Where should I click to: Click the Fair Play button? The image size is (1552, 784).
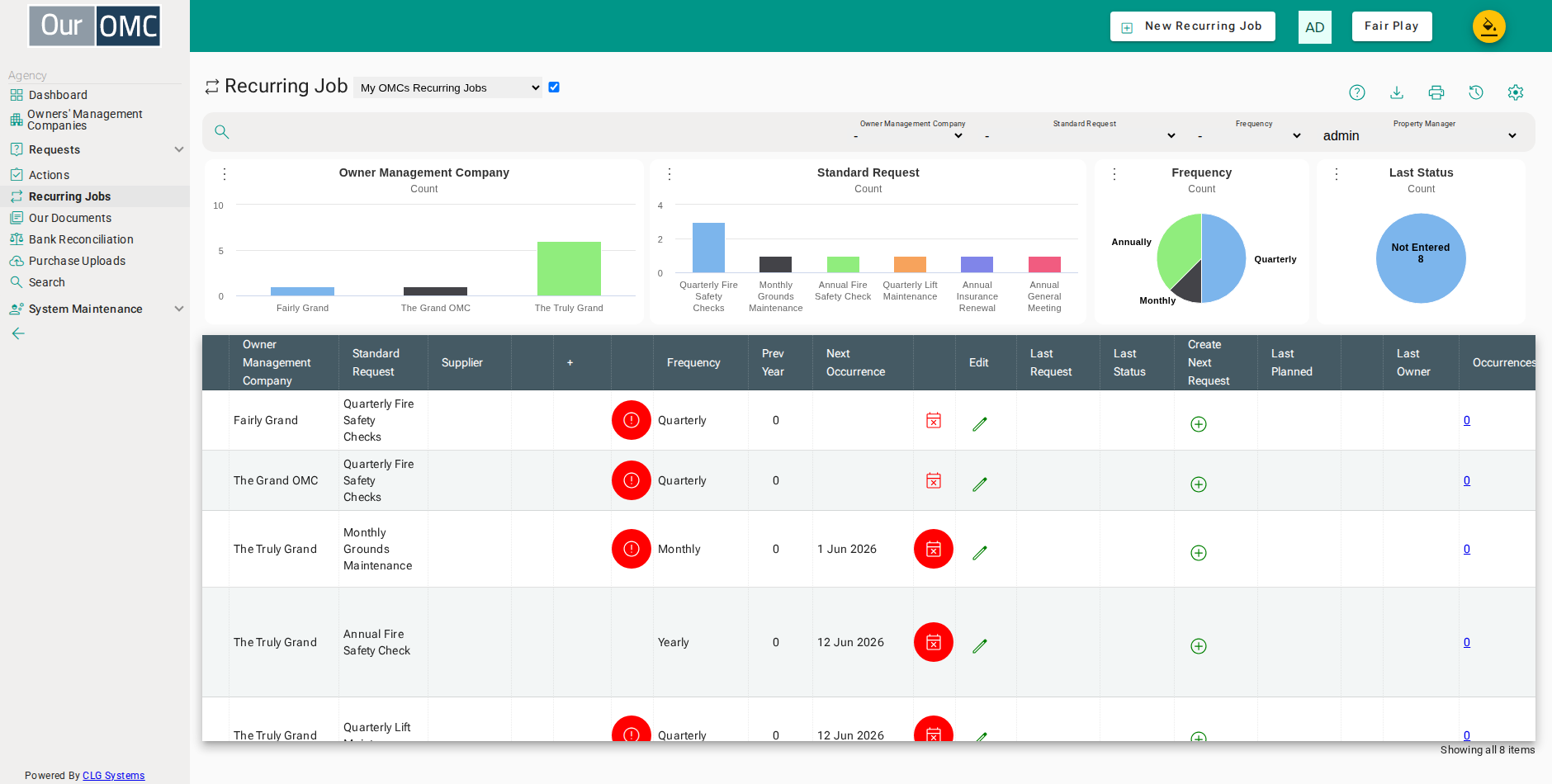[1392, 26]
